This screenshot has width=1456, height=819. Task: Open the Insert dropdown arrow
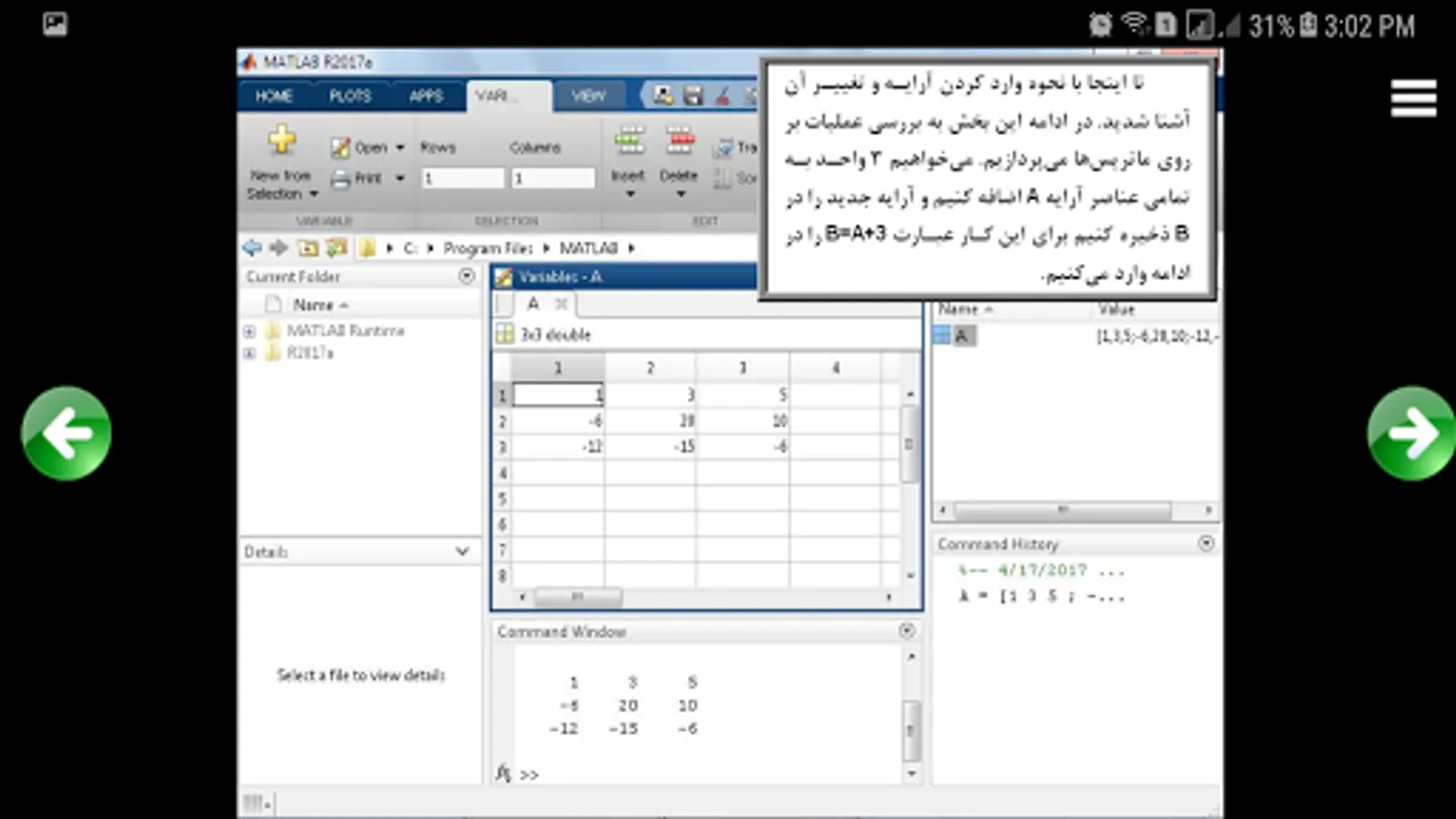[629, 194]
